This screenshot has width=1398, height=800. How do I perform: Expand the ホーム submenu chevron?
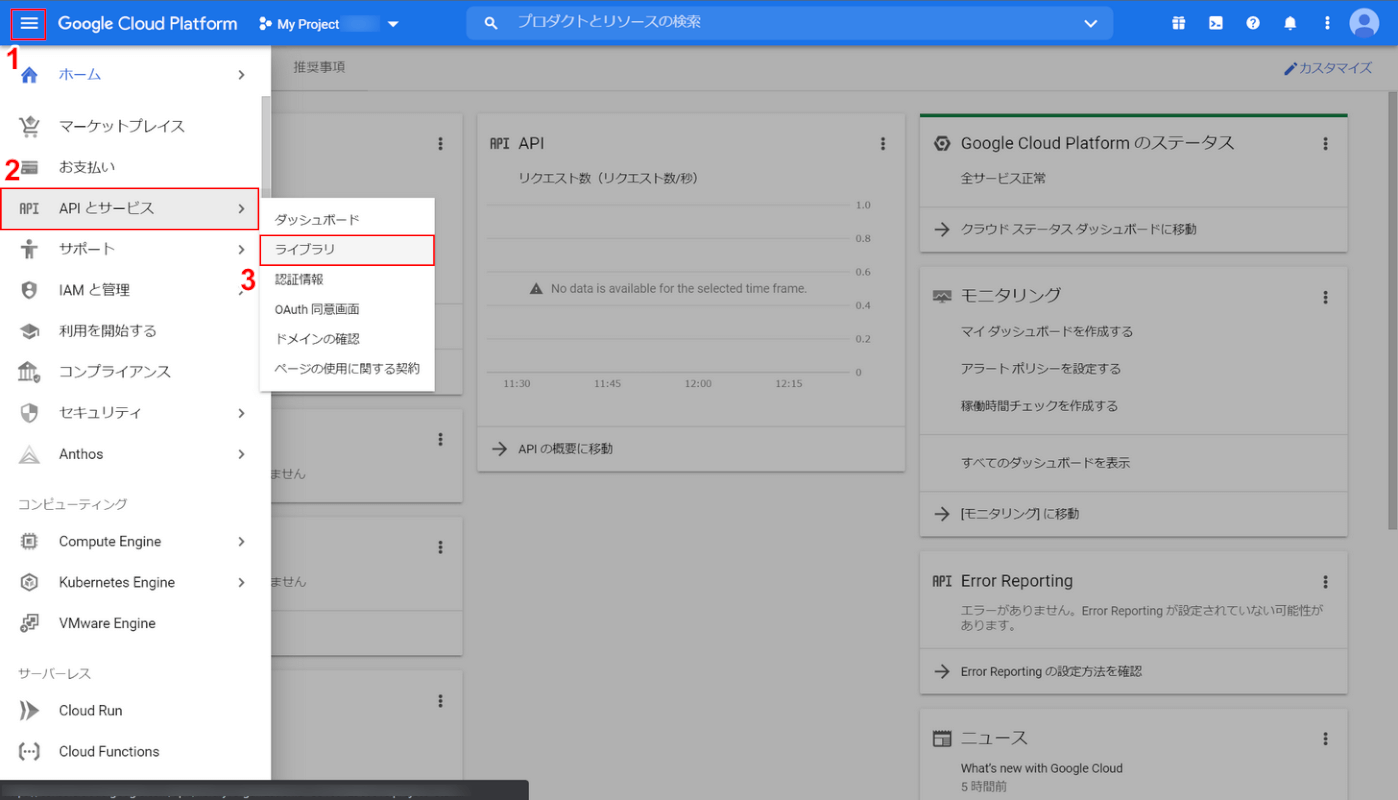pyautogui.click(x=241, y=75)
